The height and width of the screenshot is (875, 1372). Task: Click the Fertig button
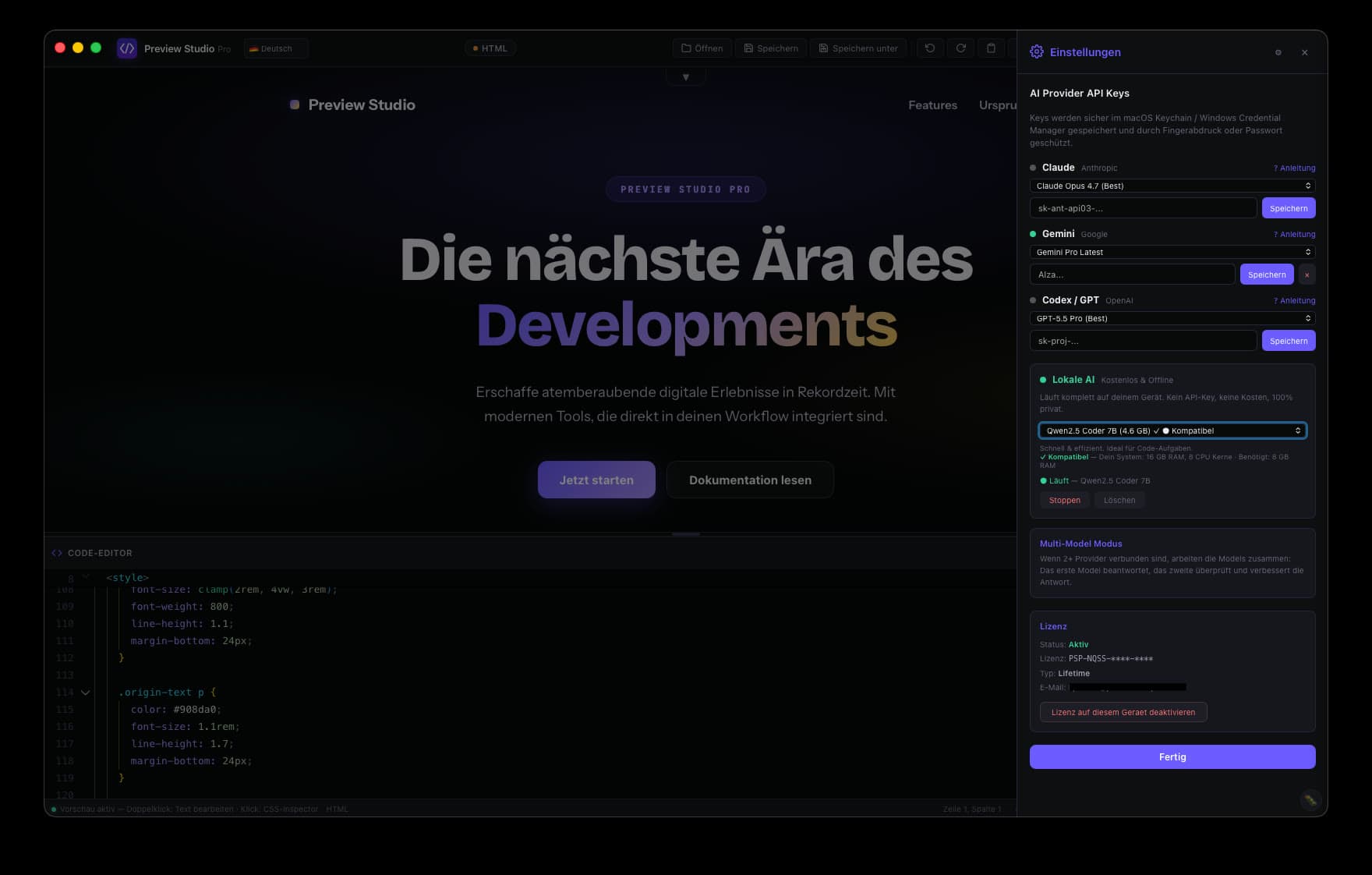tap(1172, 756)
